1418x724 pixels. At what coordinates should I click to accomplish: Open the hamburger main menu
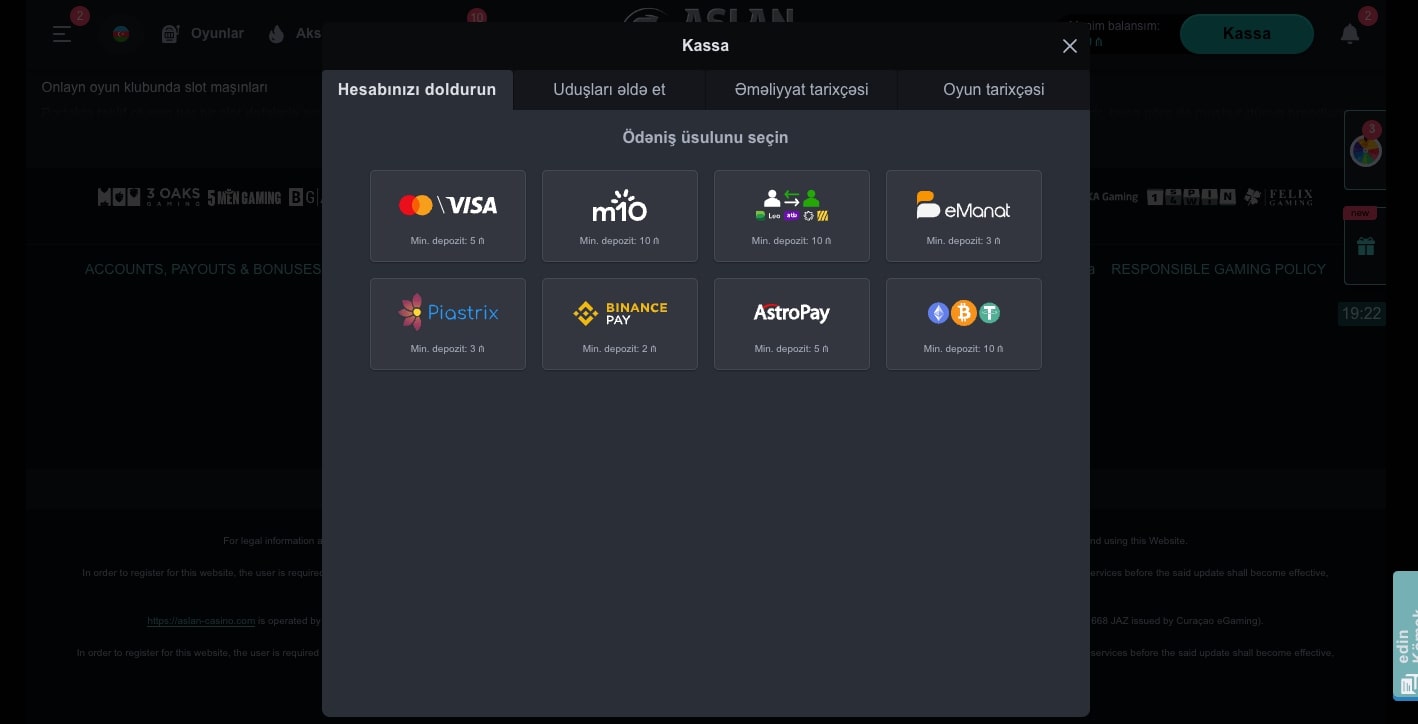tap(62, 34)
